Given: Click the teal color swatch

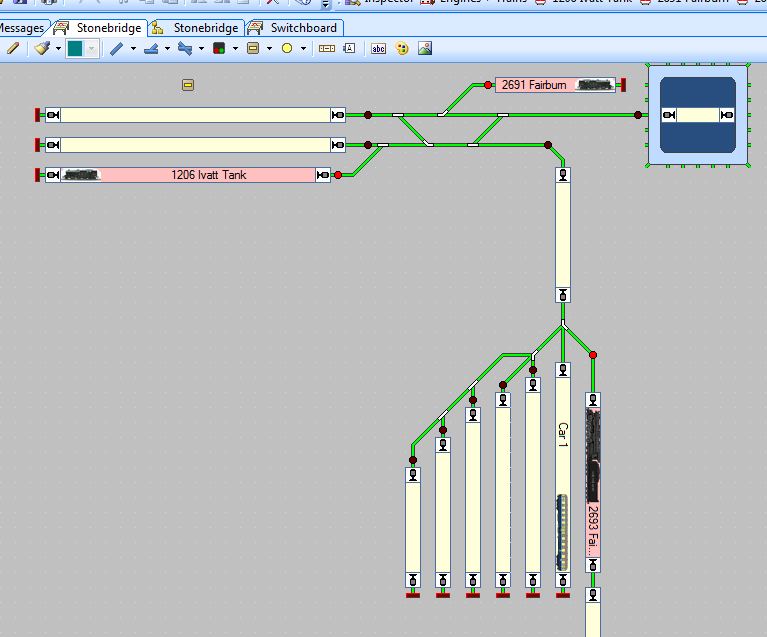Looking at the screenshot, I should click(75, 48).
